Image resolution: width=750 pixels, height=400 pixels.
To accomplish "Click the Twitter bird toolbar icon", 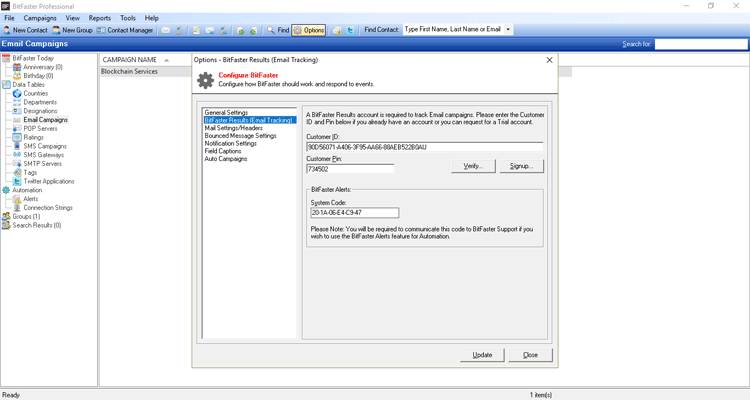I will tap(350, 30).
